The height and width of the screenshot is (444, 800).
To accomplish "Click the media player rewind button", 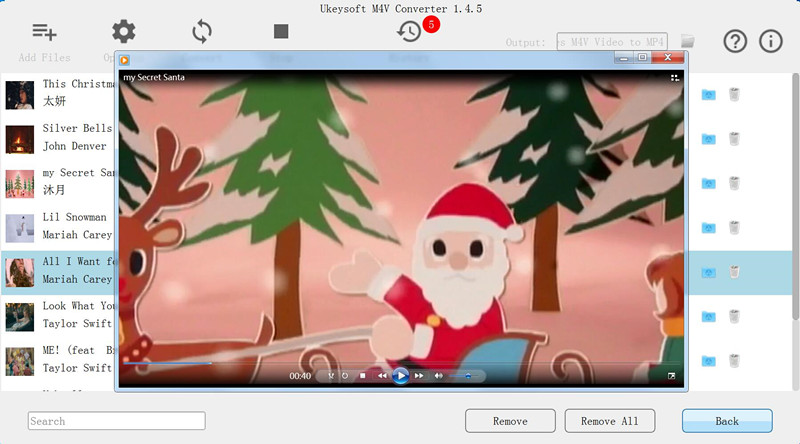I will click(382, 376).
